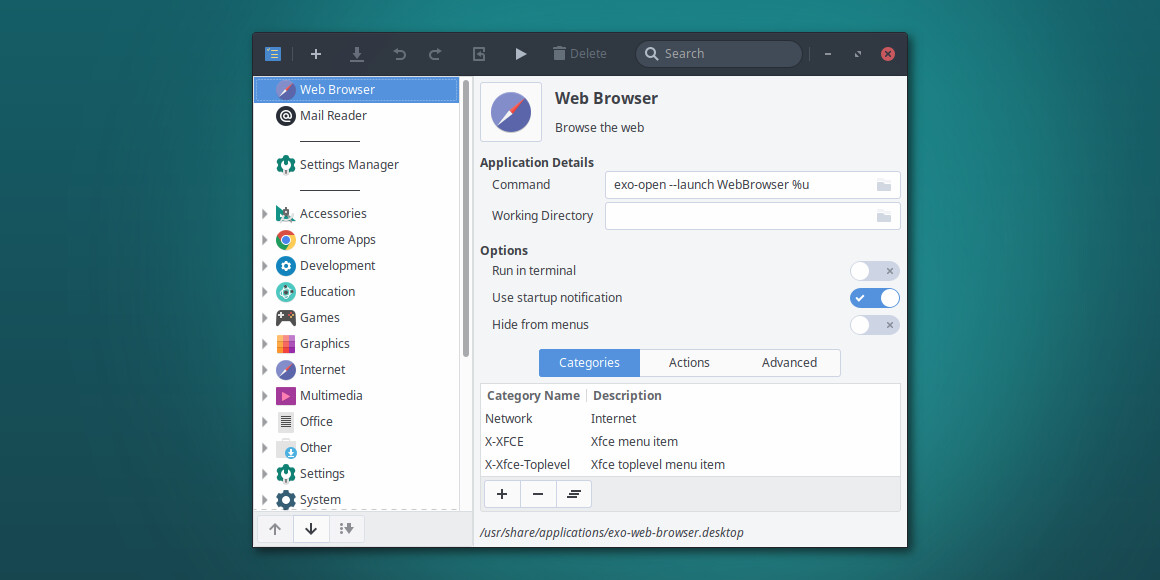Turn on Hide from menus switch
Screen dimensions: 1160x580
(x=874, y=325)
